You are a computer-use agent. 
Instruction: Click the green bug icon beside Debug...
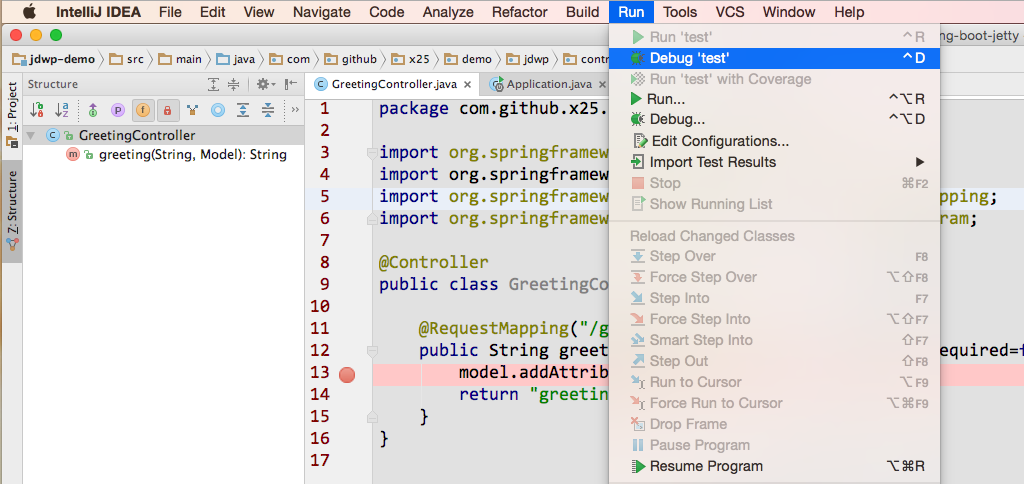click(x=637, y=120)
